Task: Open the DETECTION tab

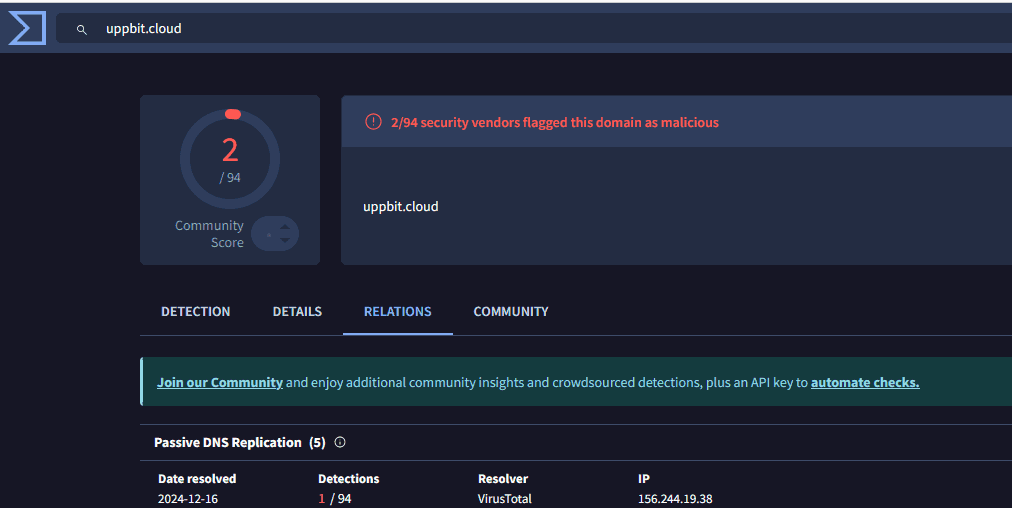Action: click(195, 311)
